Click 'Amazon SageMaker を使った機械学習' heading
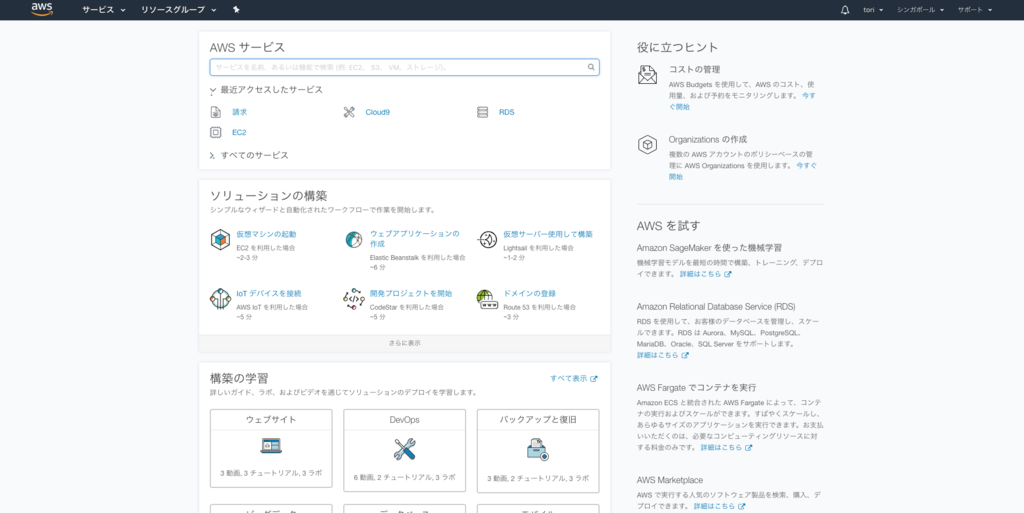 pyautogui.click(x=709, y=248)
